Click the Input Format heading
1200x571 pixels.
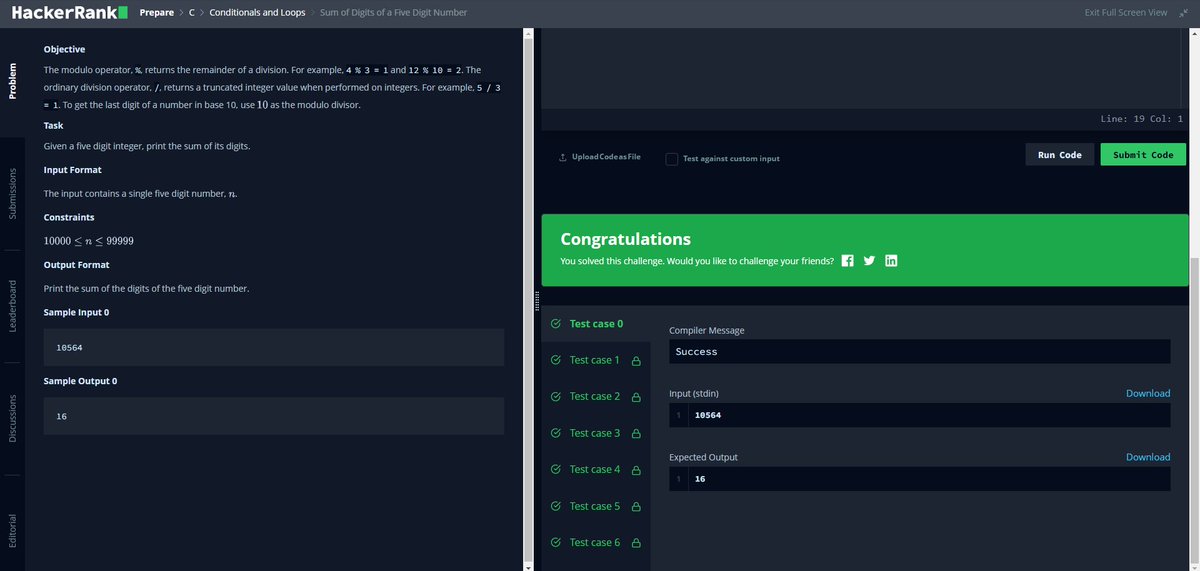[73, 170]
